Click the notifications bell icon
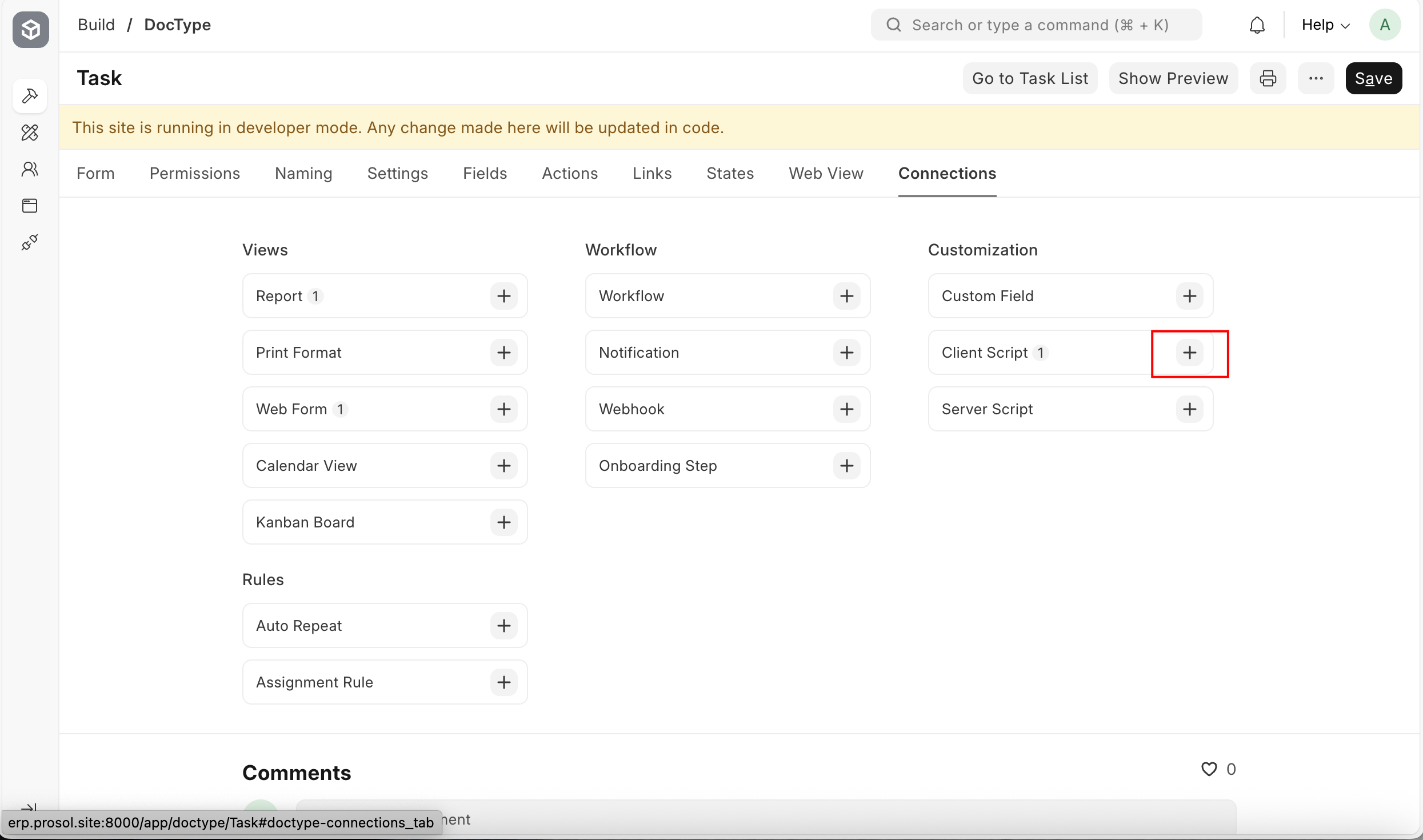The width and height of the screenshot is (1423, 840). point(1257,25)
